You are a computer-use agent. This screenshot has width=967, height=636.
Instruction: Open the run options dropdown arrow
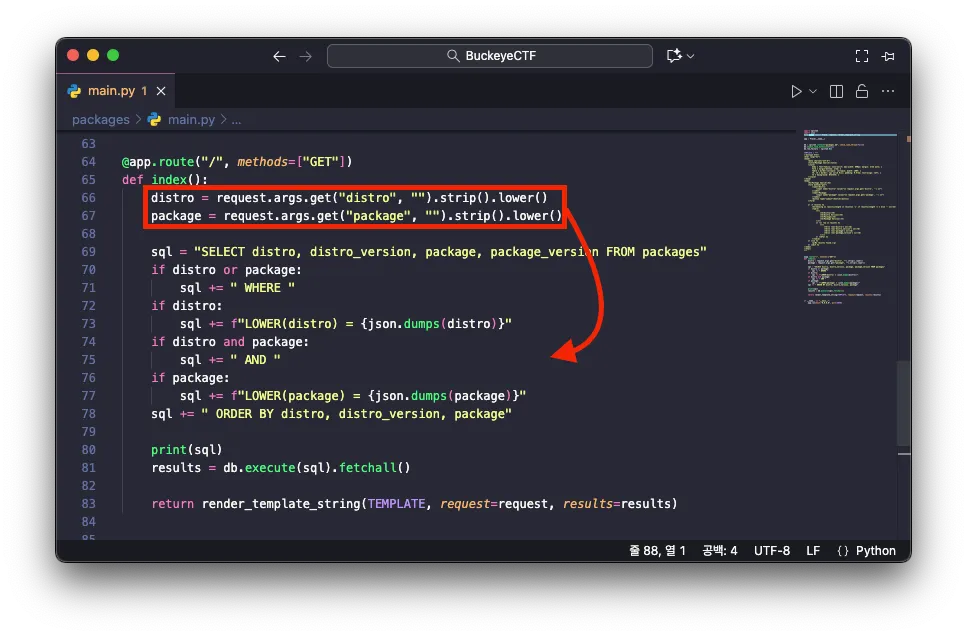click(x=813, y=91)
